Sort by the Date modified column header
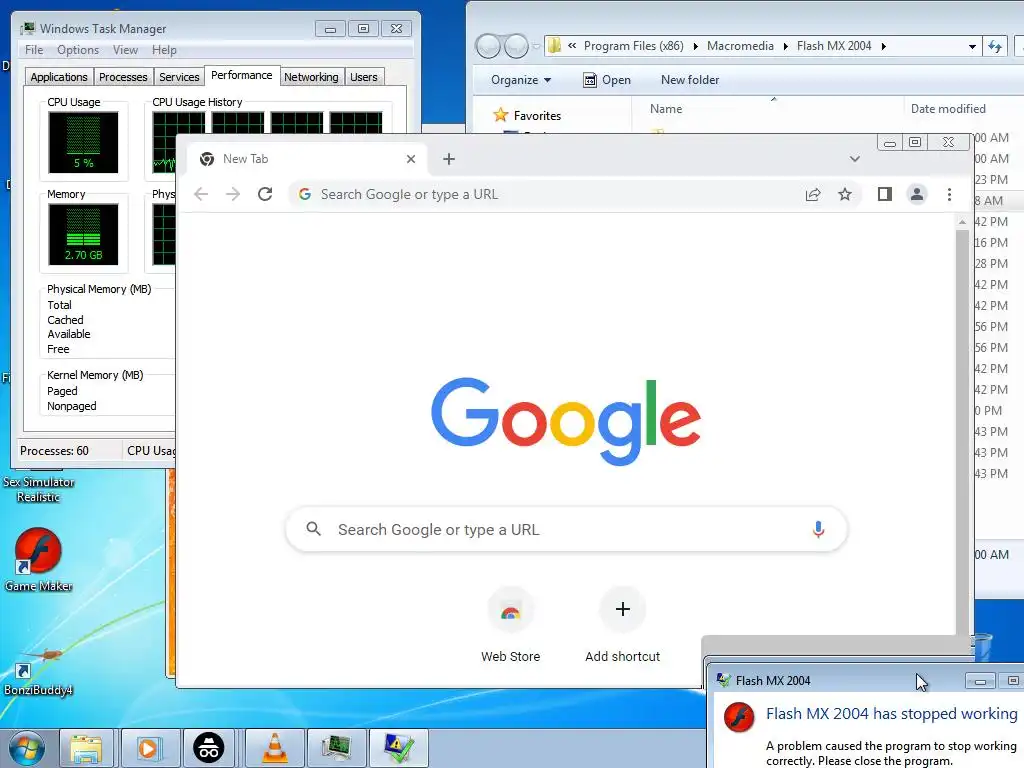This screenshot has width=1024, height=768. [x=948, y=109]
